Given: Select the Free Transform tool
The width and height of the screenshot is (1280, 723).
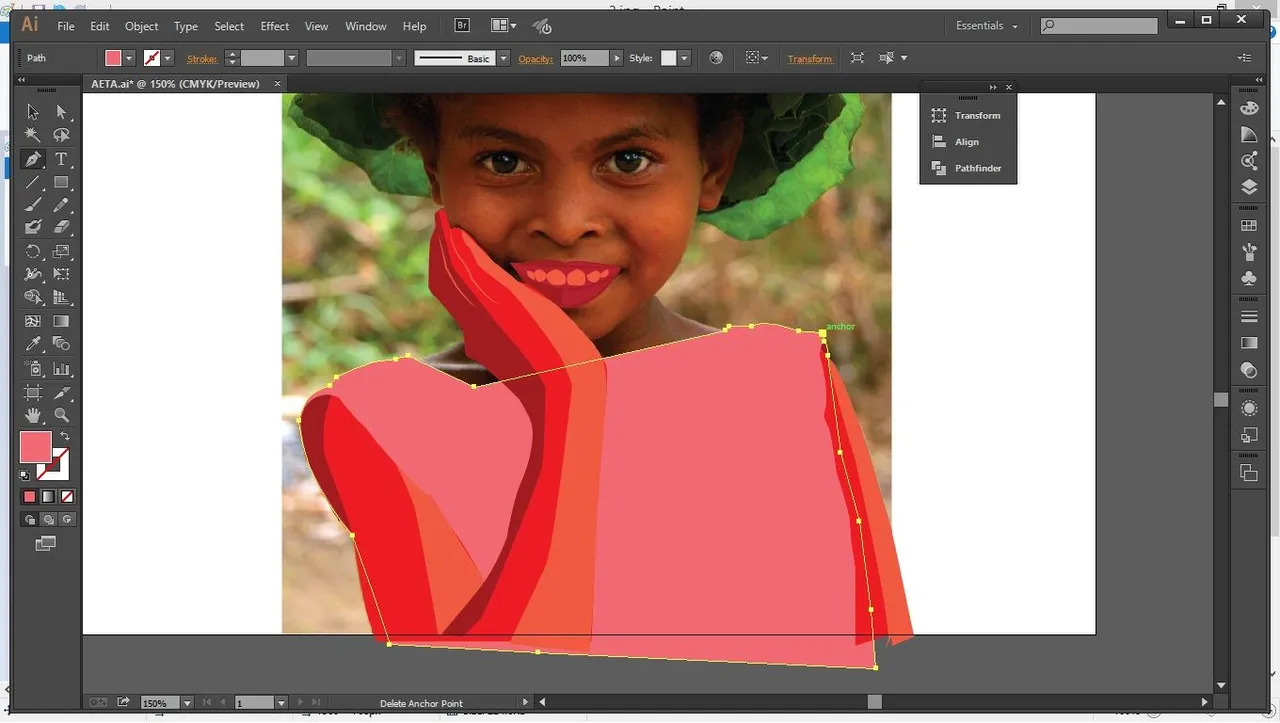Looking at the screenshot, I should pyautogui.click(x=61, y=275).
